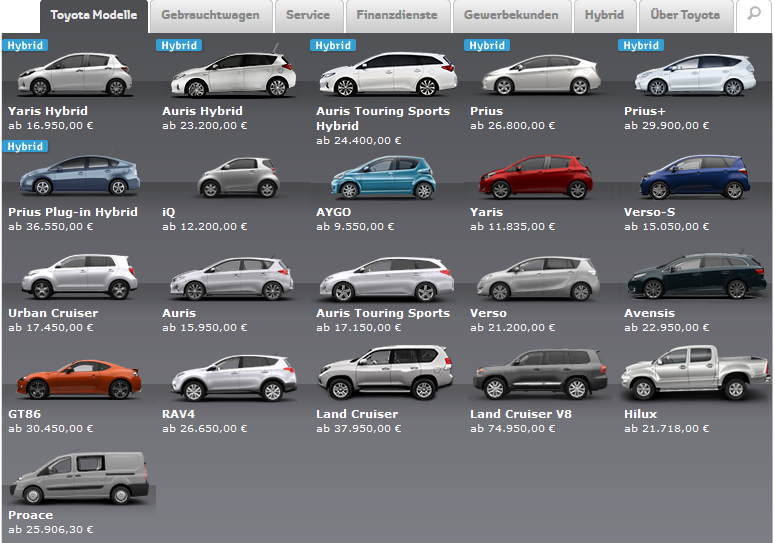
Task: Open the Urban Cruiser name link
Action: click(53, 313)
